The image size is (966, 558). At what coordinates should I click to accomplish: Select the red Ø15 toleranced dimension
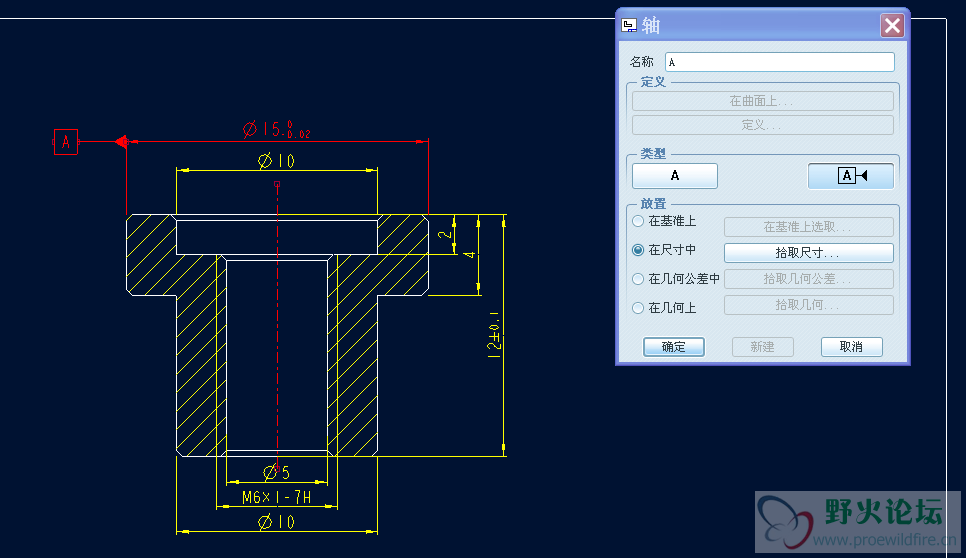click(277, 129)
